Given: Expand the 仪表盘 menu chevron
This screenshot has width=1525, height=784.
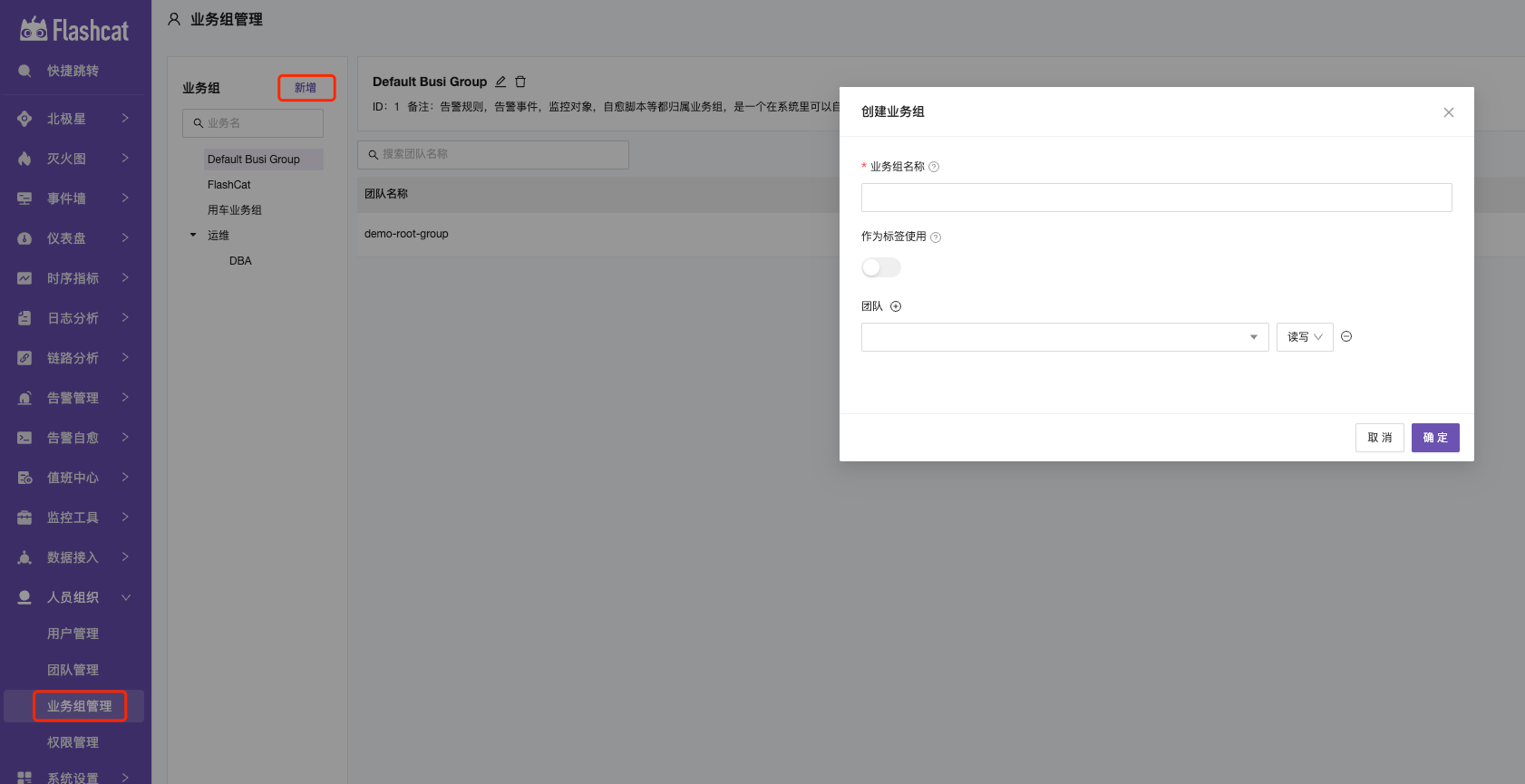Looking at the screenshot, I should (x=125, y=238).
